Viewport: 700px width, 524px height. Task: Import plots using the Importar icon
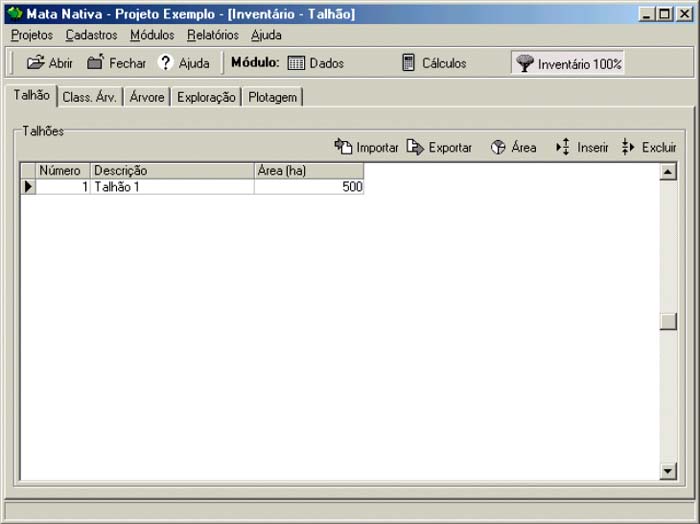coord(343,147)
